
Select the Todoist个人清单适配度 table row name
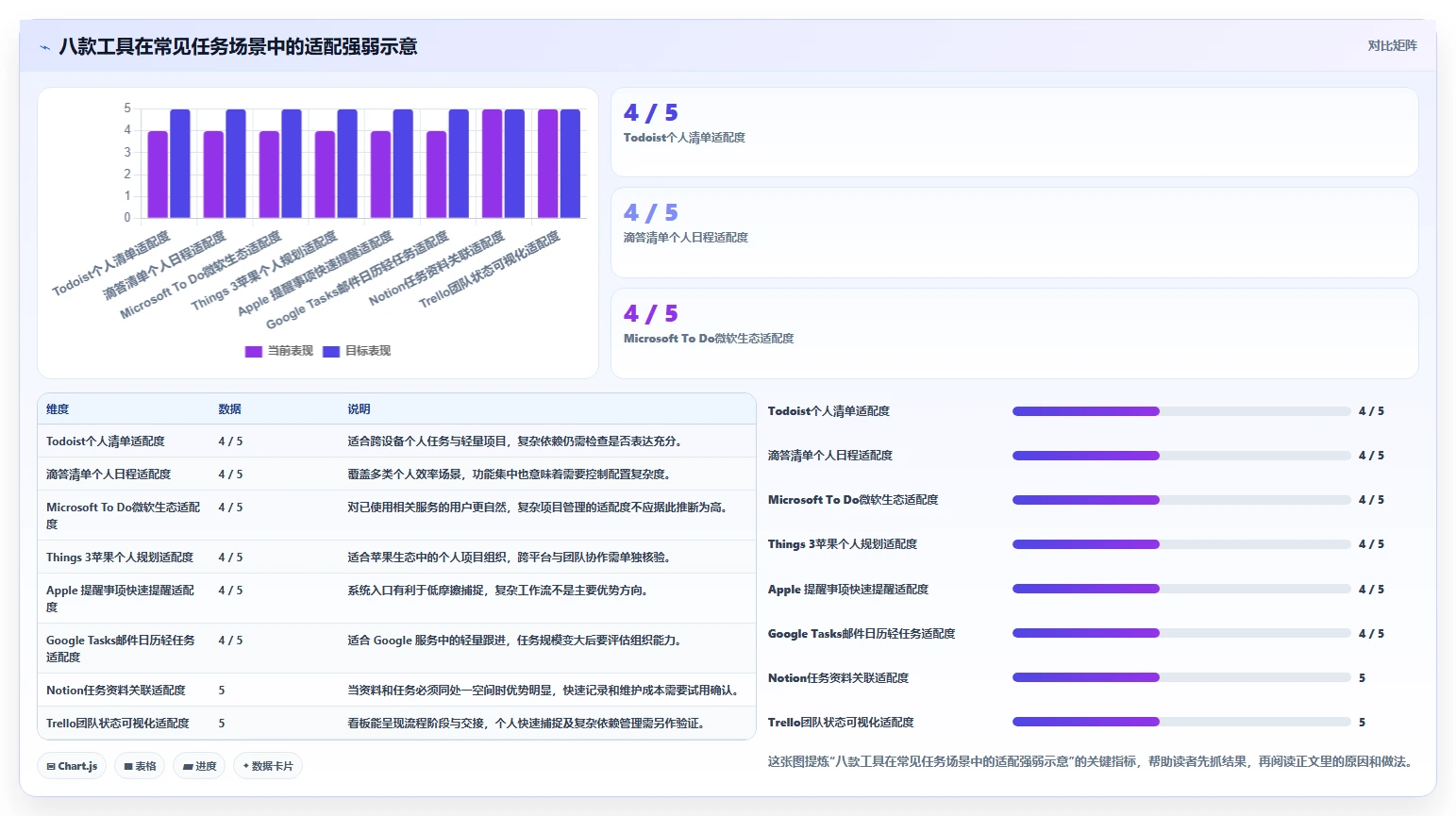106,441
